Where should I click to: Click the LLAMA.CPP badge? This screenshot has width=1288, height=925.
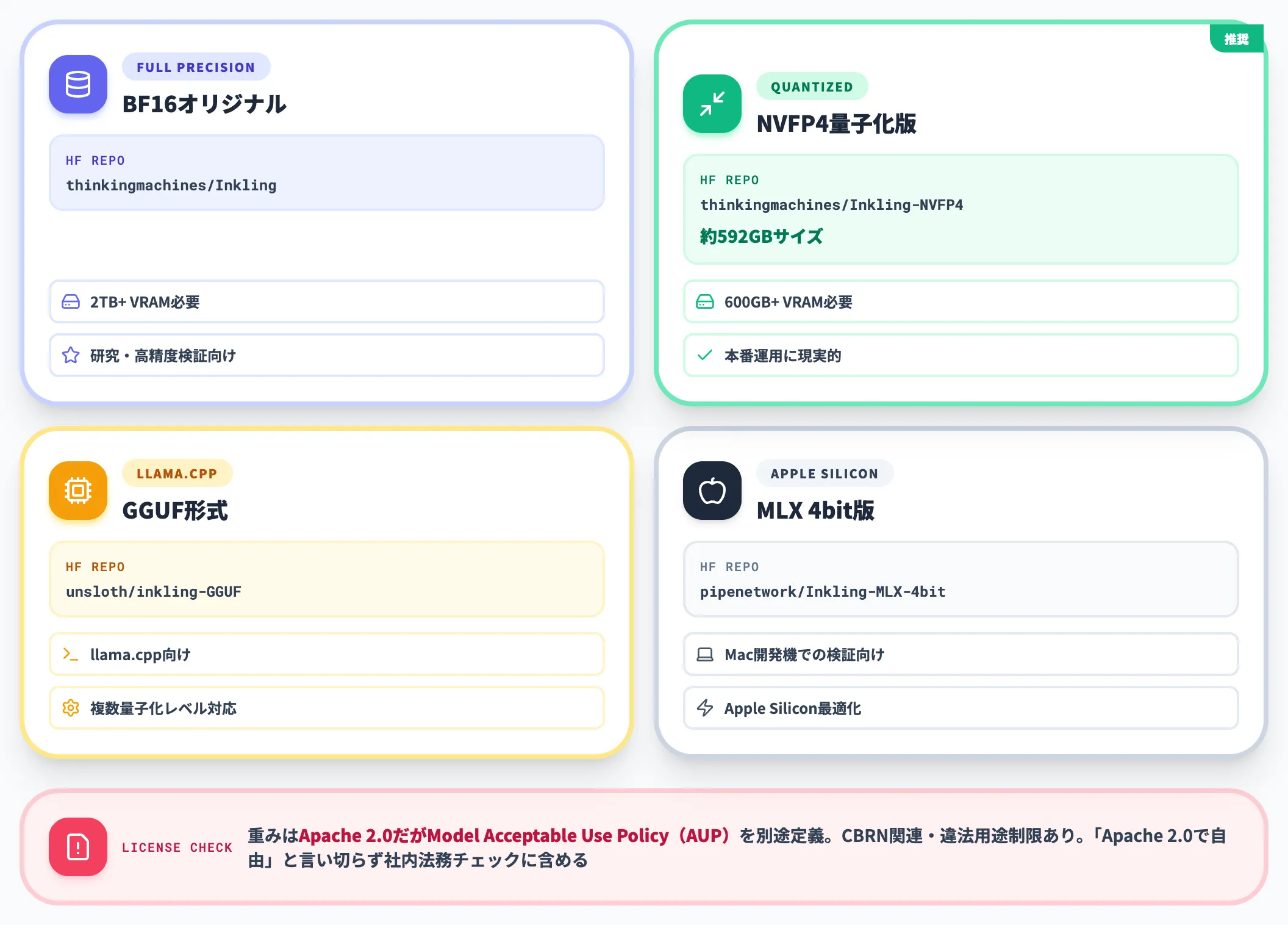[177, 473]
